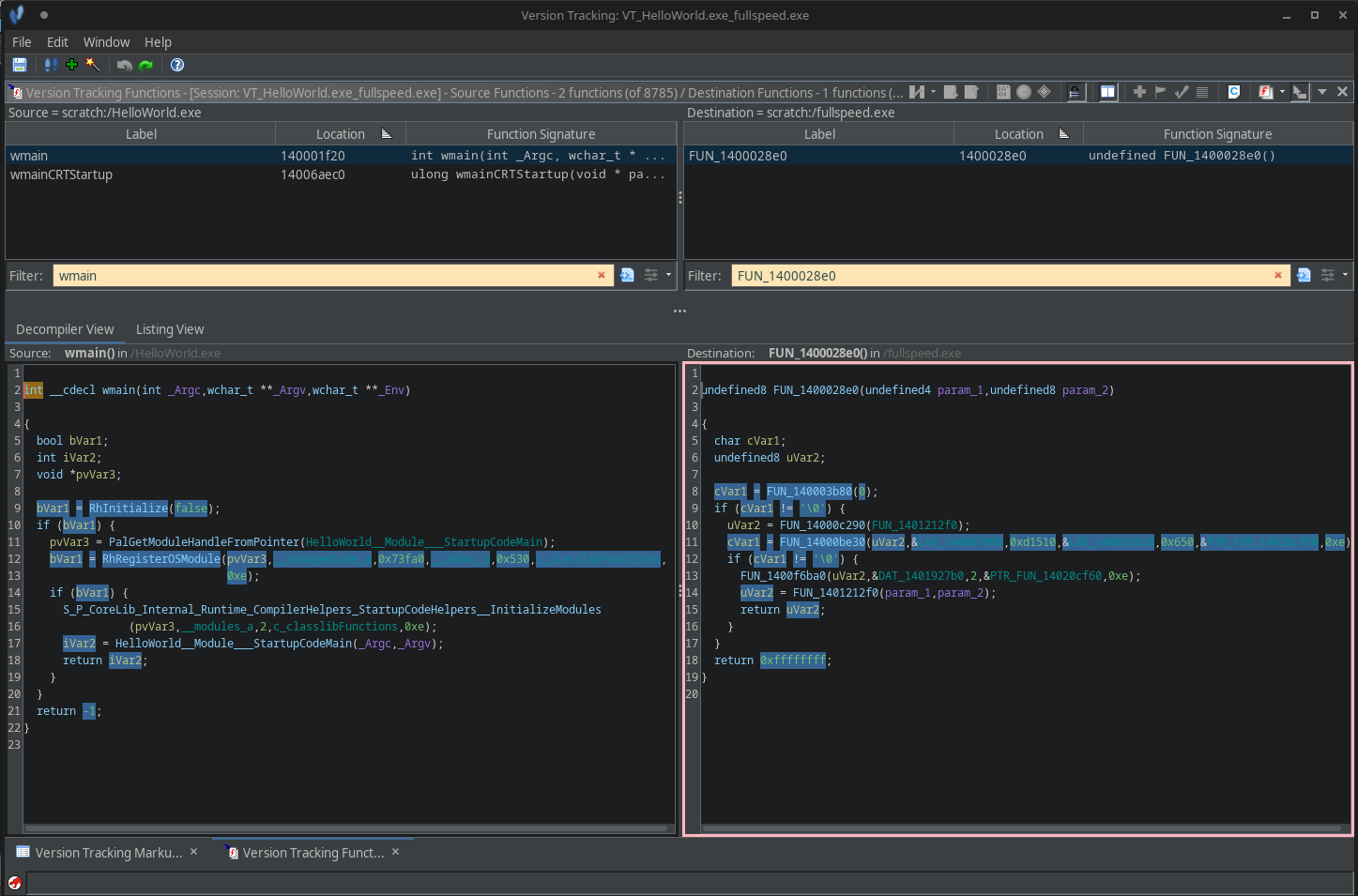The image size is (1358, 896).
Task: Close the Version Tracking Markup tab
Action: (194, 852)
